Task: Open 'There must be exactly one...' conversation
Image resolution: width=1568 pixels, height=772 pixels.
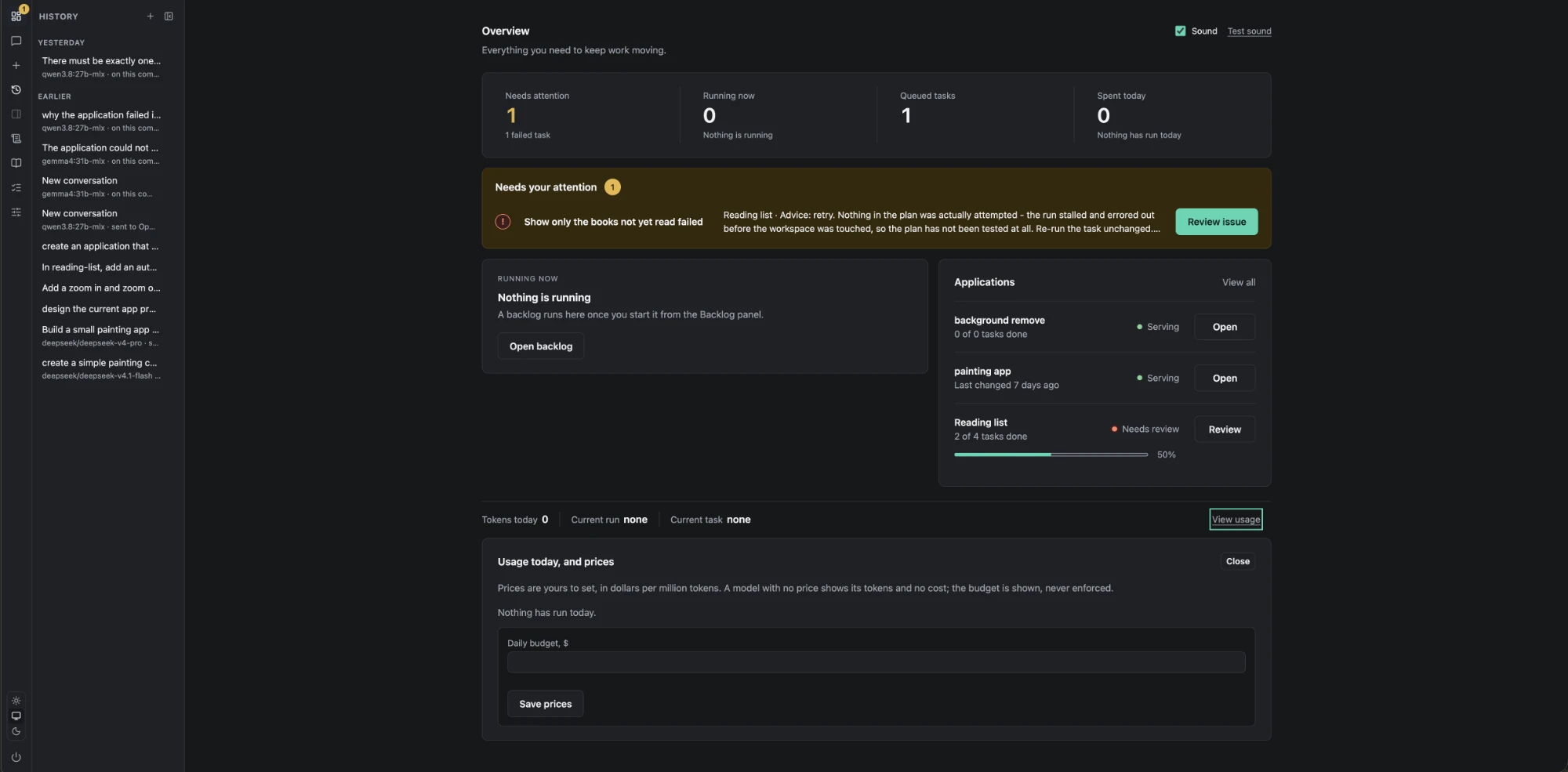Action: (101, 67)
